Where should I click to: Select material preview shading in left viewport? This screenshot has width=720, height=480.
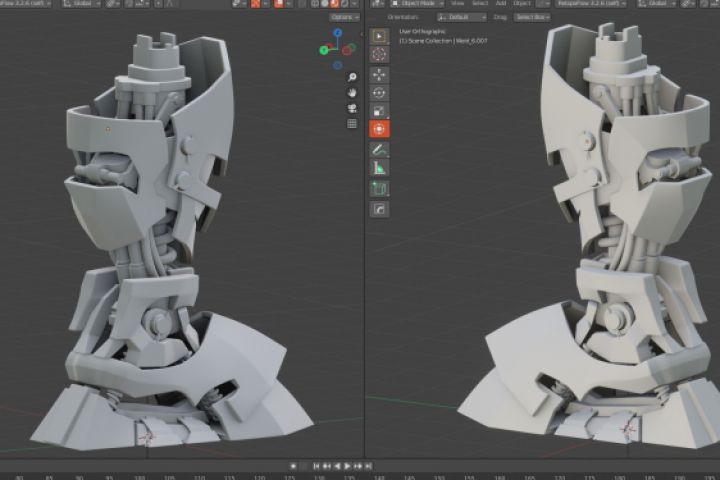(x=334, y=4)
